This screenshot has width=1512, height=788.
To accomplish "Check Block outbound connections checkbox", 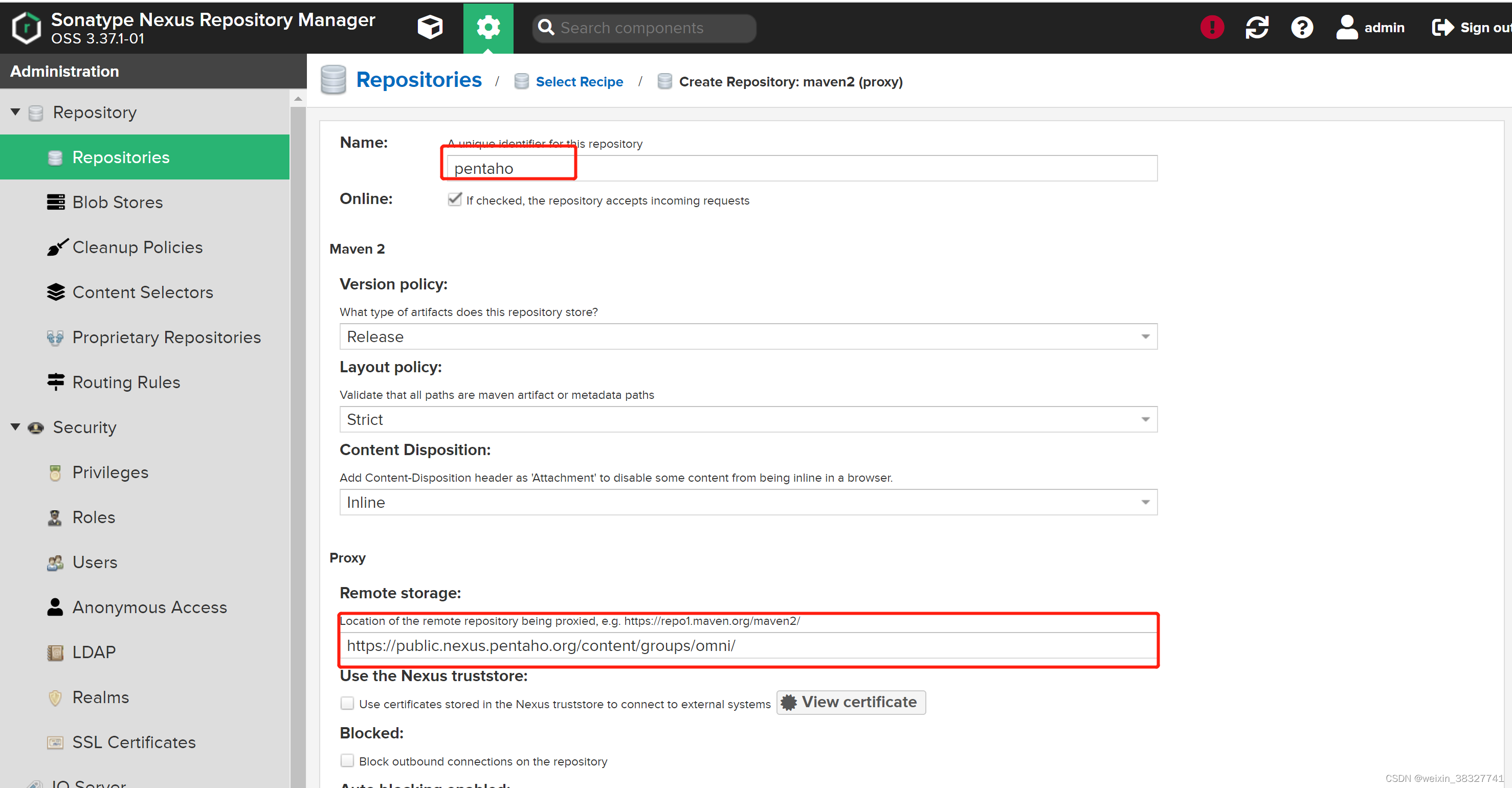I will tap(347, 760).
